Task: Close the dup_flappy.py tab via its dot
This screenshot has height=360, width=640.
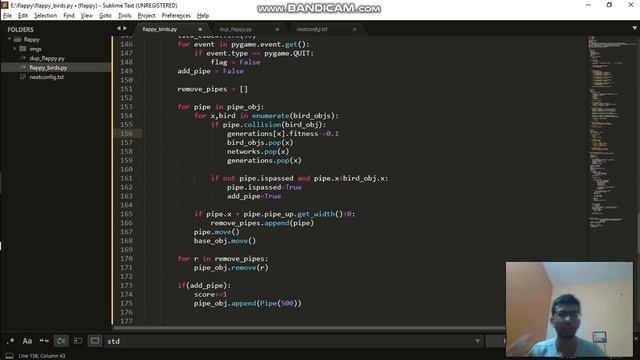Action: point(277,29)
